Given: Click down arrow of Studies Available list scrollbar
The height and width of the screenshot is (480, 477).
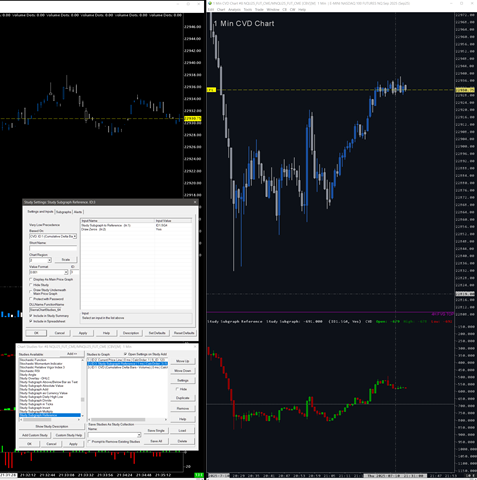Looking at the screenshot, I should pyautogui.click(x=82, y=416).
